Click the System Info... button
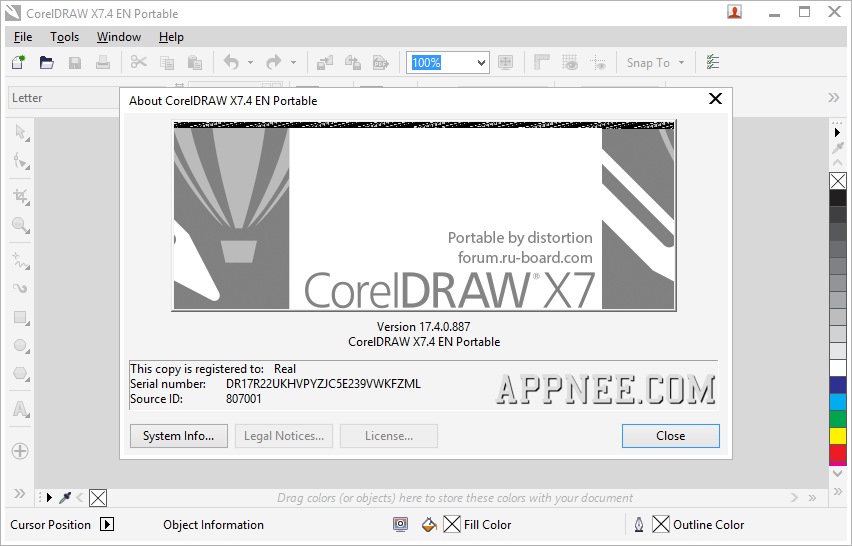The width and height of the screenshot is (852, 546). pyautogui.click(x=179, y=436)
